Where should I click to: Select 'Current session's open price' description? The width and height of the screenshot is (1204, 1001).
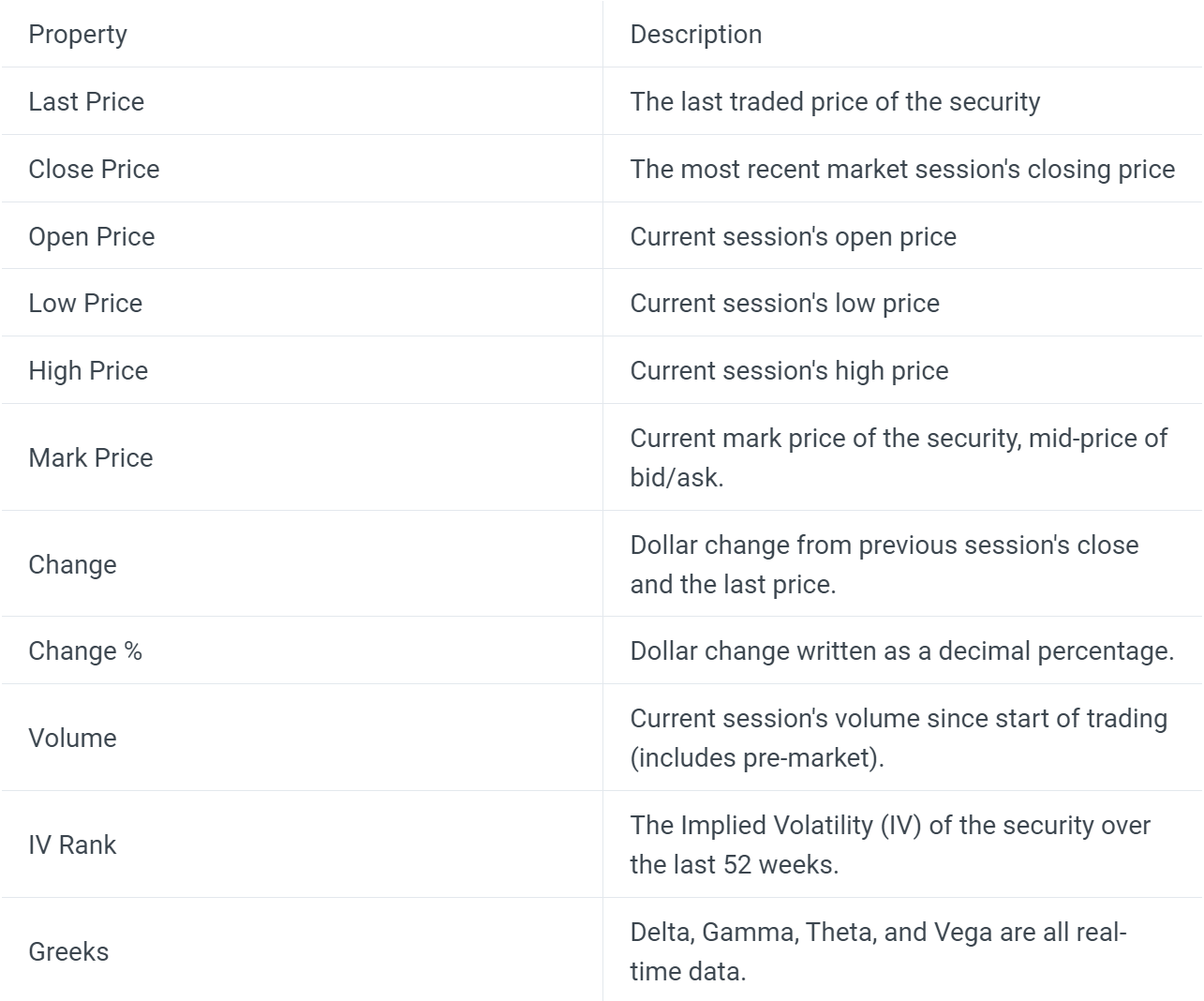(793, 236)
